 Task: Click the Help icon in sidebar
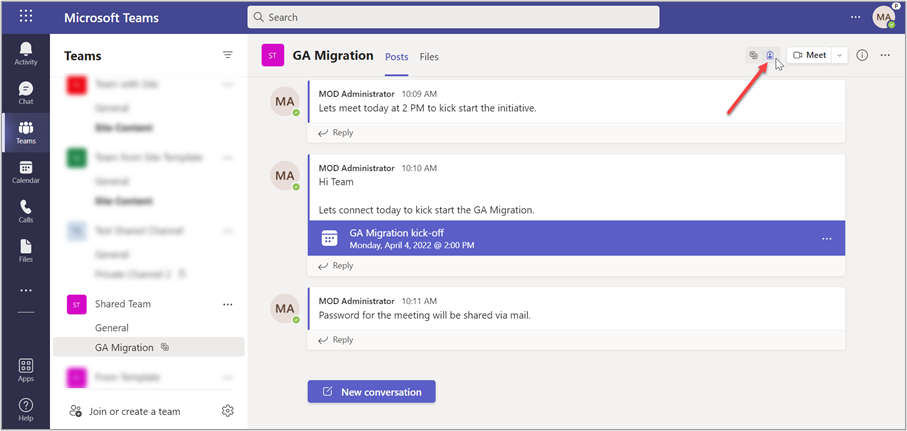[26, 408]
